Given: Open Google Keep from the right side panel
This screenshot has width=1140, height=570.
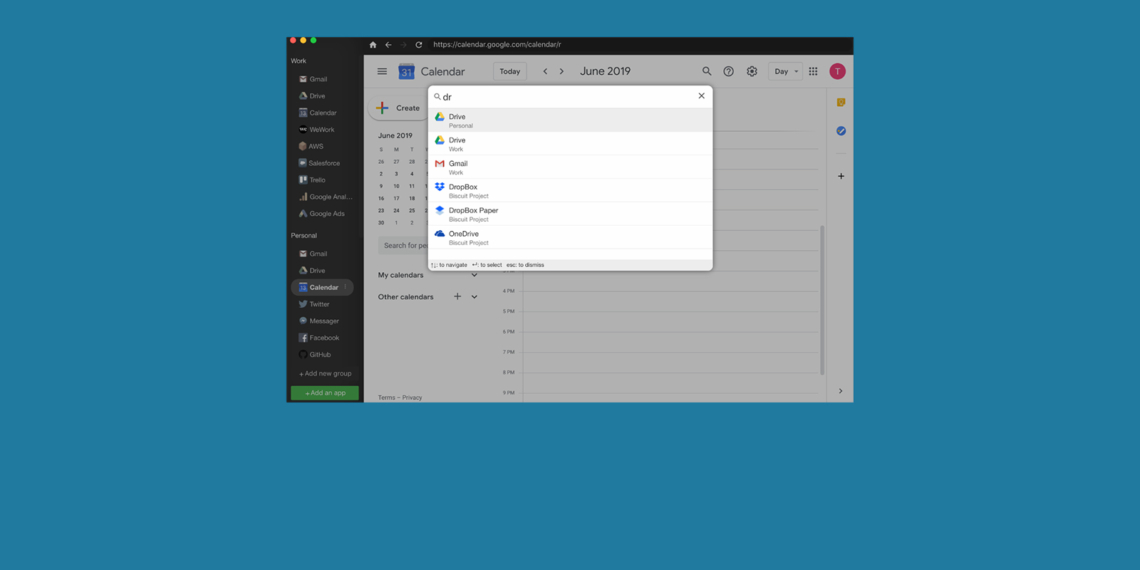Looking at the screenshot, I should (x=841, y=103).
